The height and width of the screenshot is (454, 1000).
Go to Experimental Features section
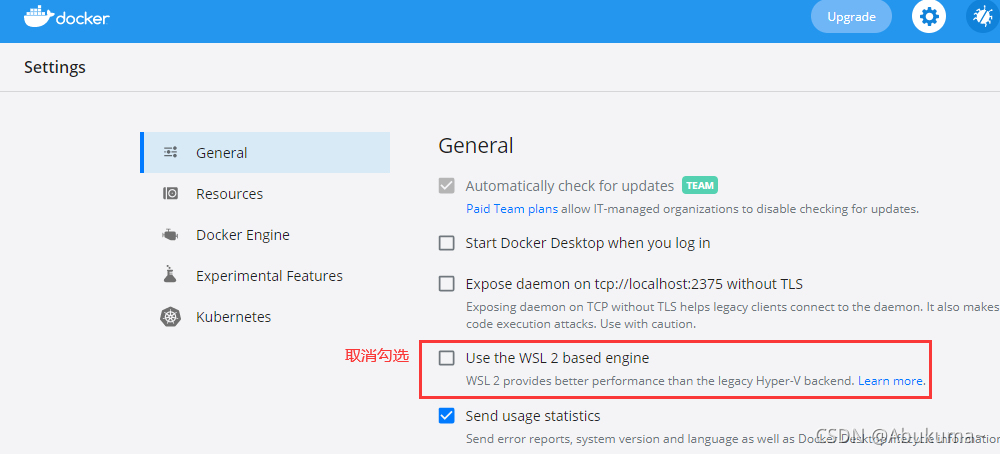[x=265, y=275]
